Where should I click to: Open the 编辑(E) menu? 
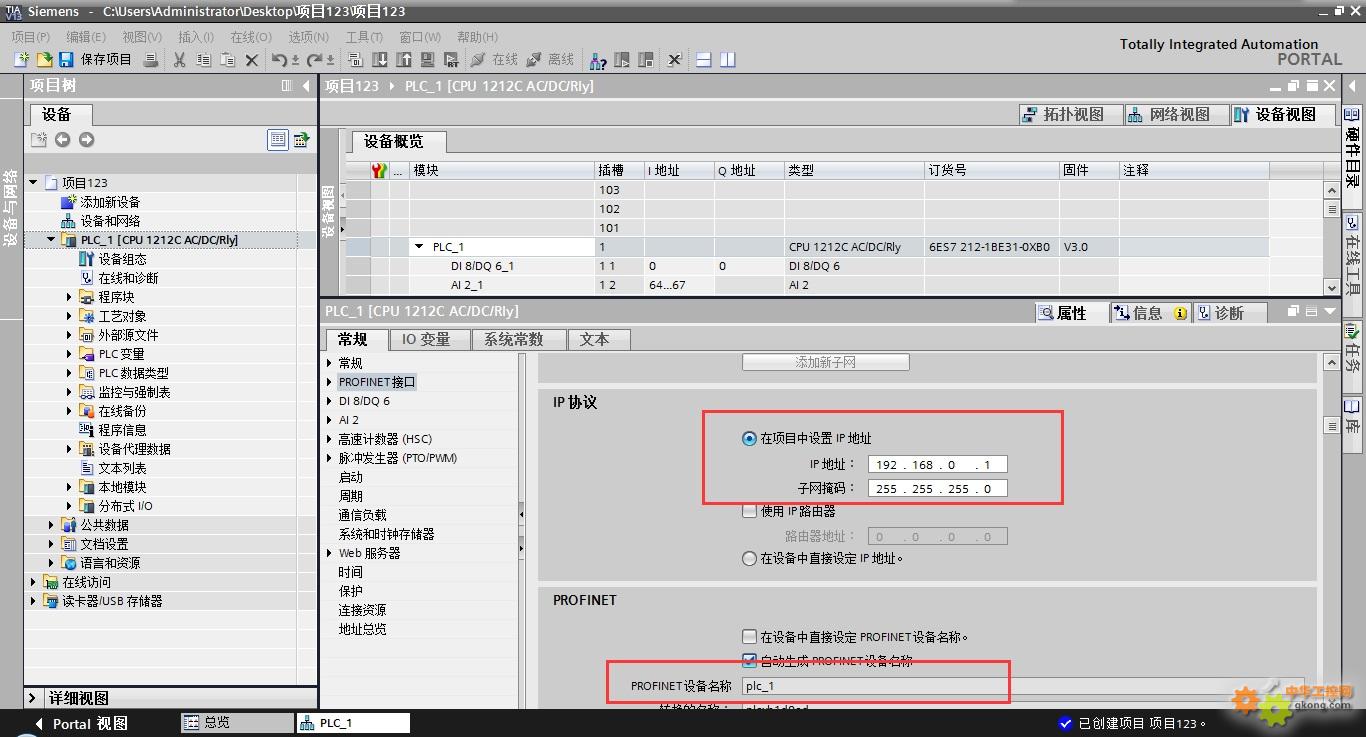pyautogui.click(x=85, y=36)
